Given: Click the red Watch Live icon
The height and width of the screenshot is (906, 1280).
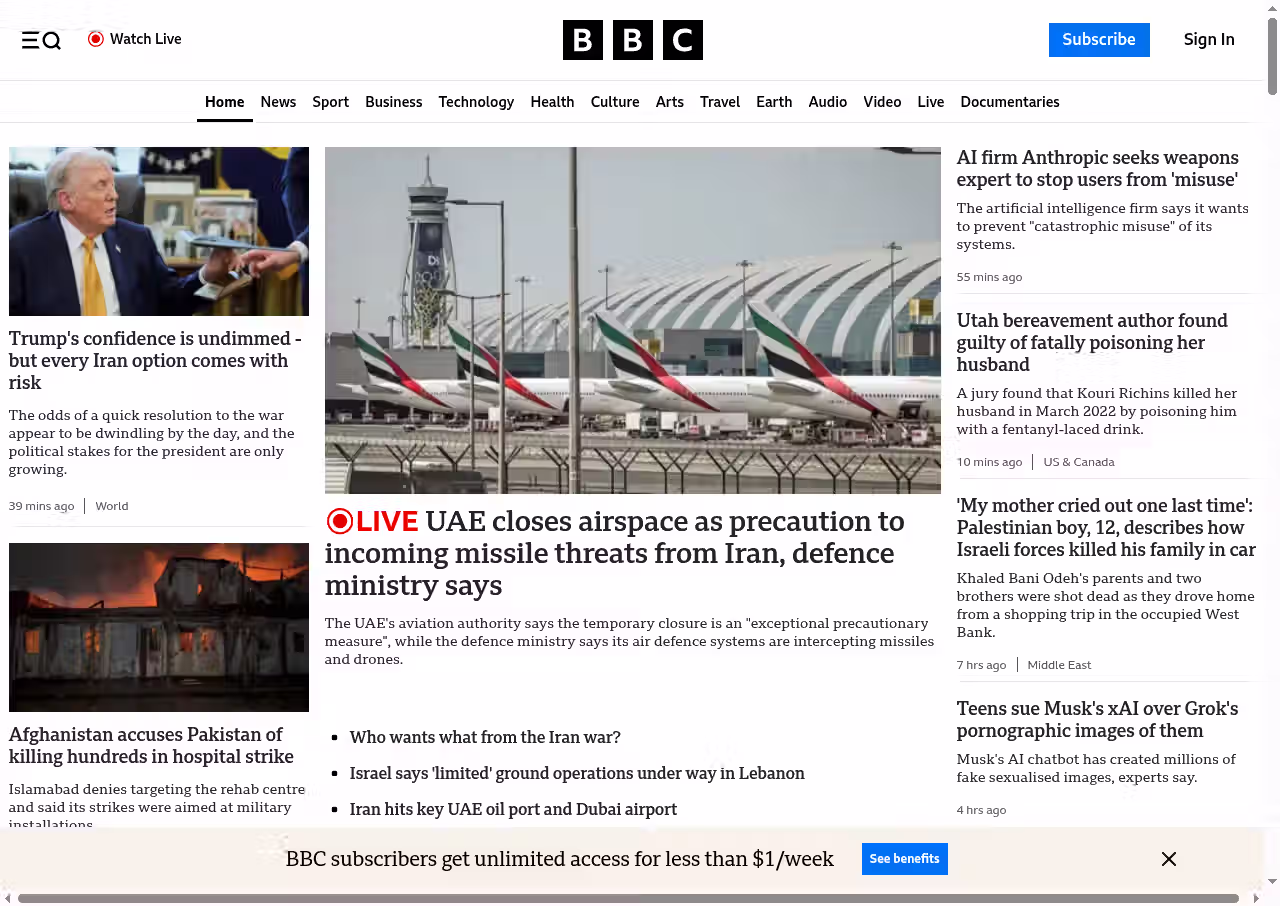Looking at the screenshot, I should pyautogui.click(x=96, y=39).
